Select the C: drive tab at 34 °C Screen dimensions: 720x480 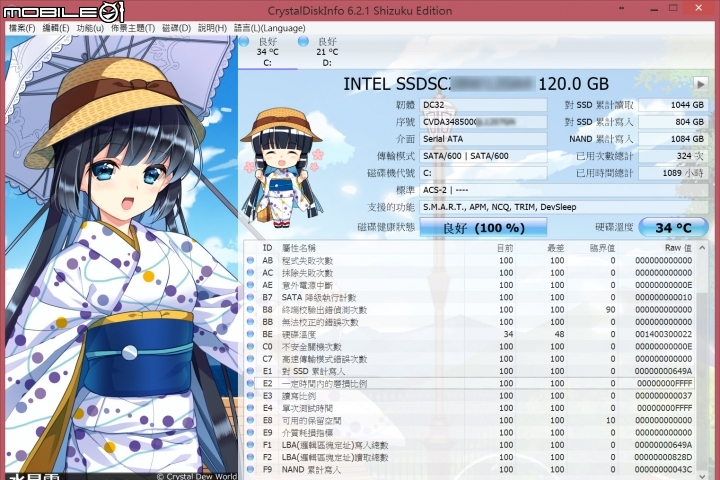[267, 52]
